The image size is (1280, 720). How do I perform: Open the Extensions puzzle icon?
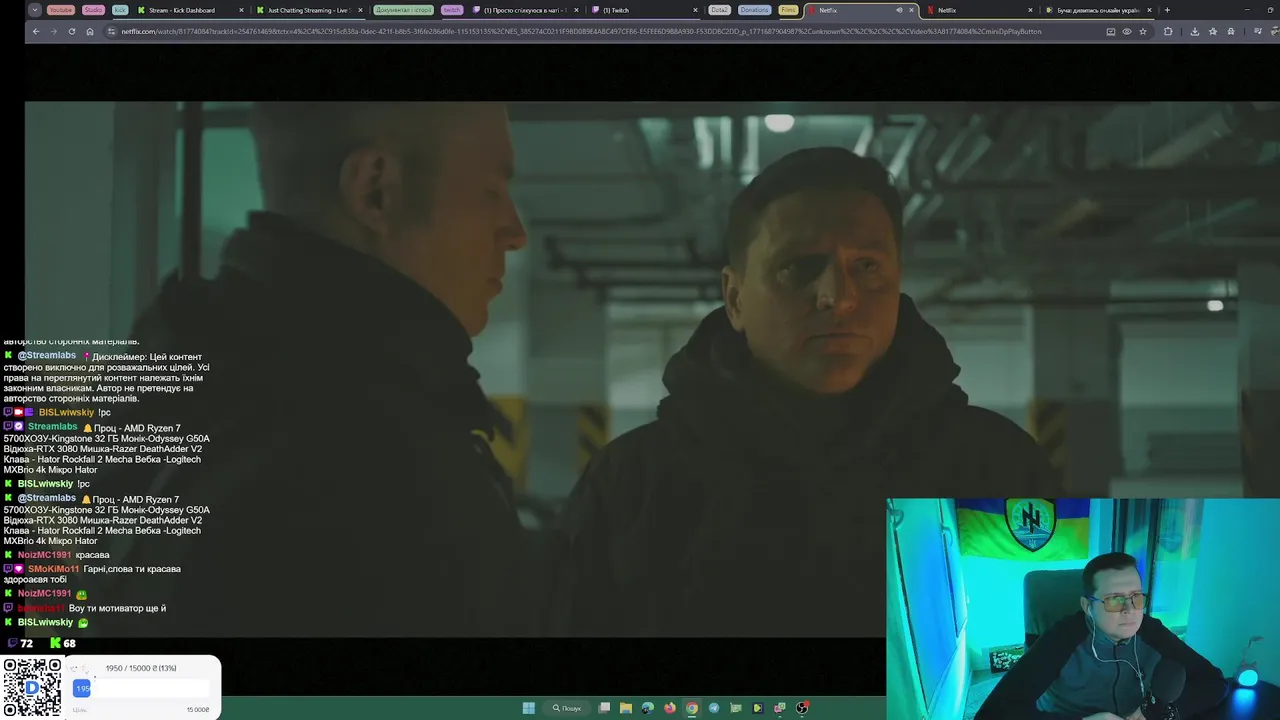[x=1168, y=31]
